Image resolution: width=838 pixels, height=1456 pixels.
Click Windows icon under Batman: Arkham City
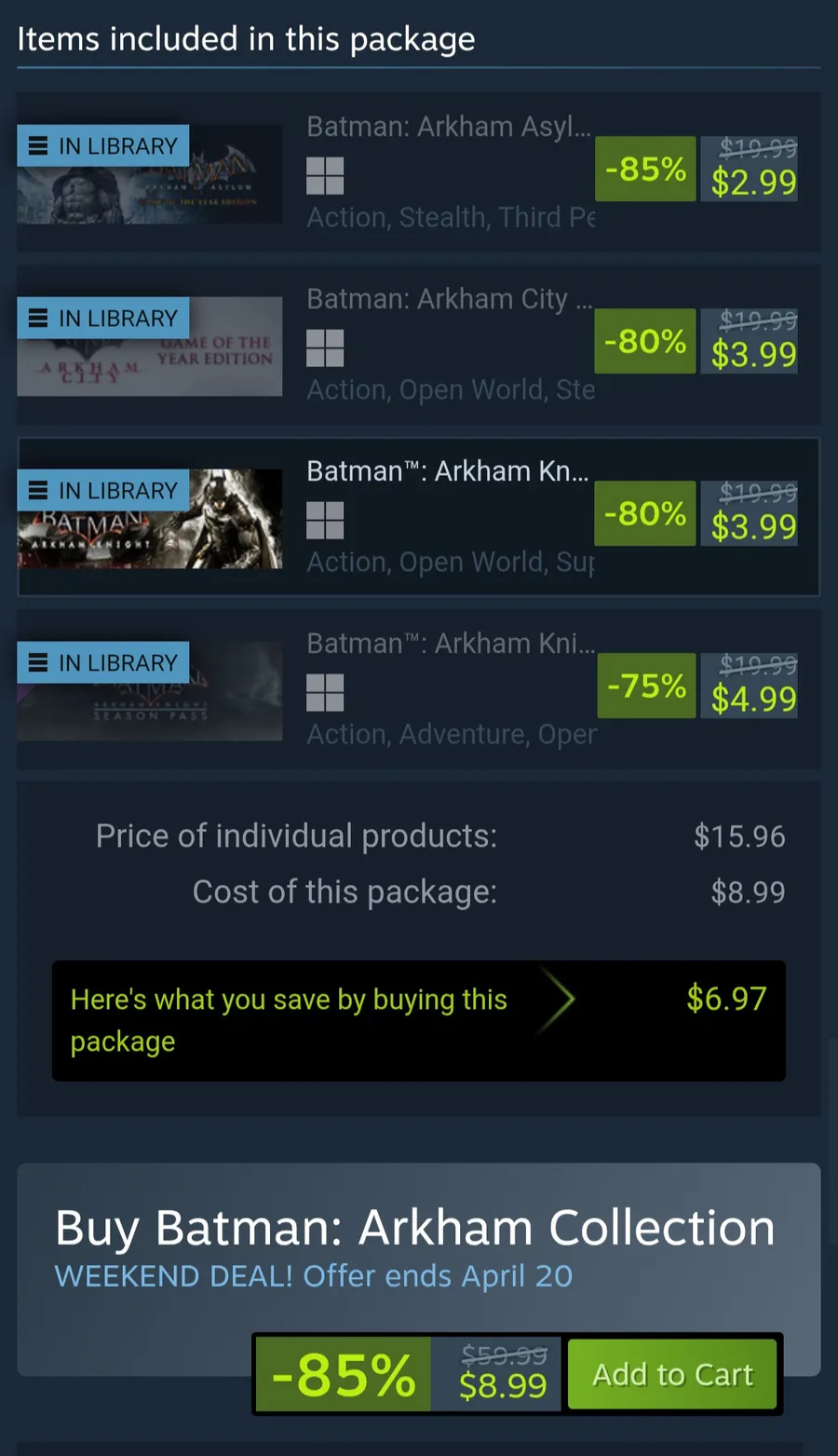(325, 347)
